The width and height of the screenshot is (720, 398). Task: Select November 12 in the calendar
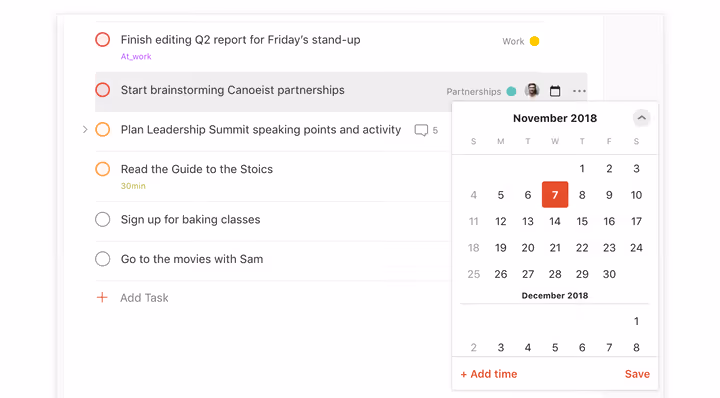[501, 221]
